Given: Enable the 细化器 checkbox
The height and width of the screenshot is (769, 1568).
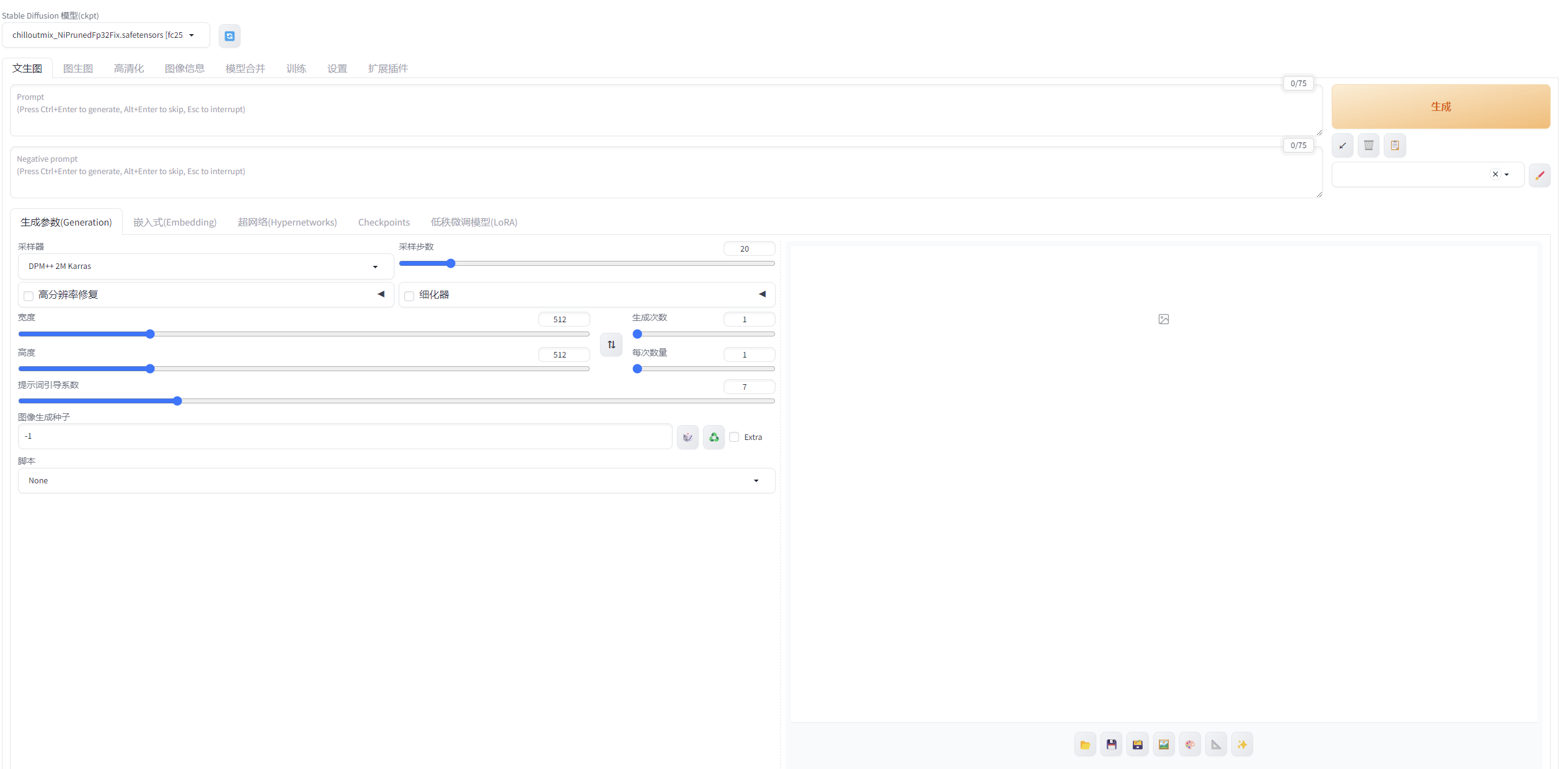Looking at the screenshot, I should tap(409, 296).
